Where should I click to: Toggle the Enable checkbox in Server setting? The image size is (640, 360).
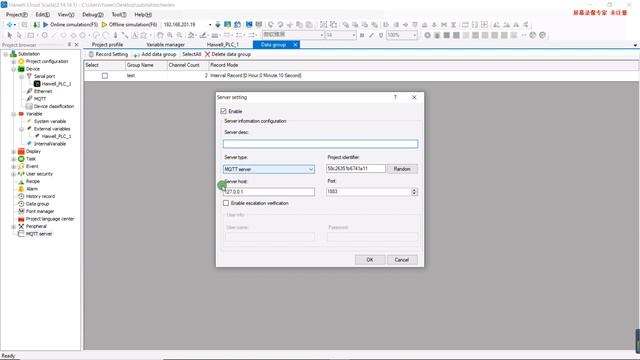[x=223, y=111]
